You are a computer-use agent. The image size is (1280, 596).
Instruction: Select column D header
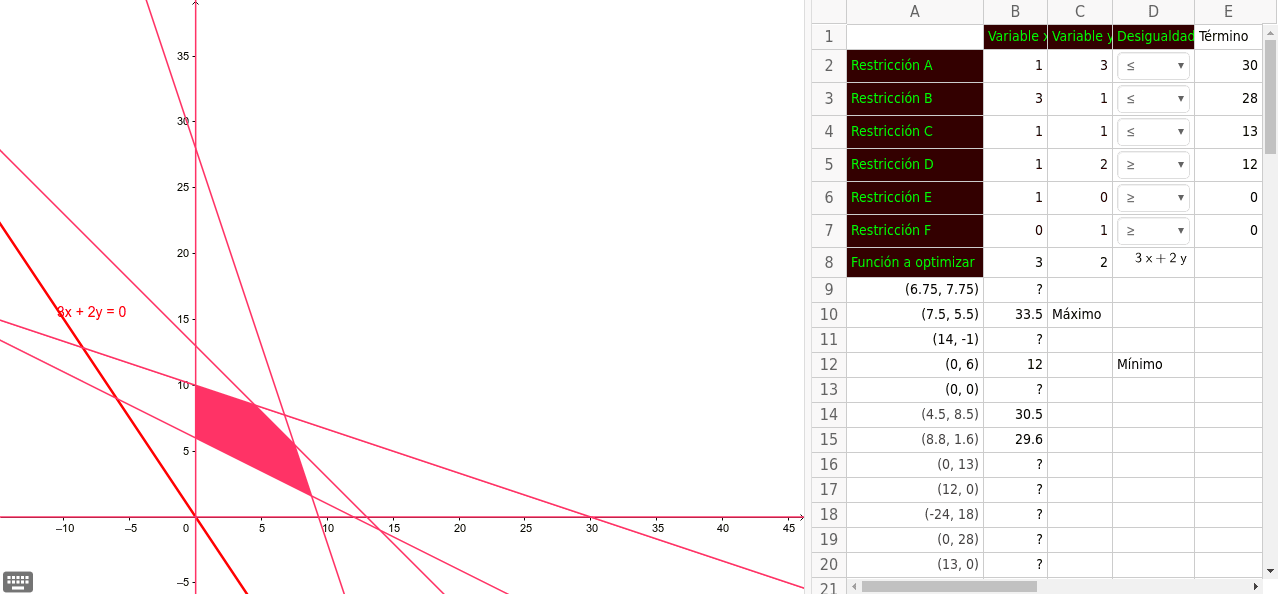1153,12
